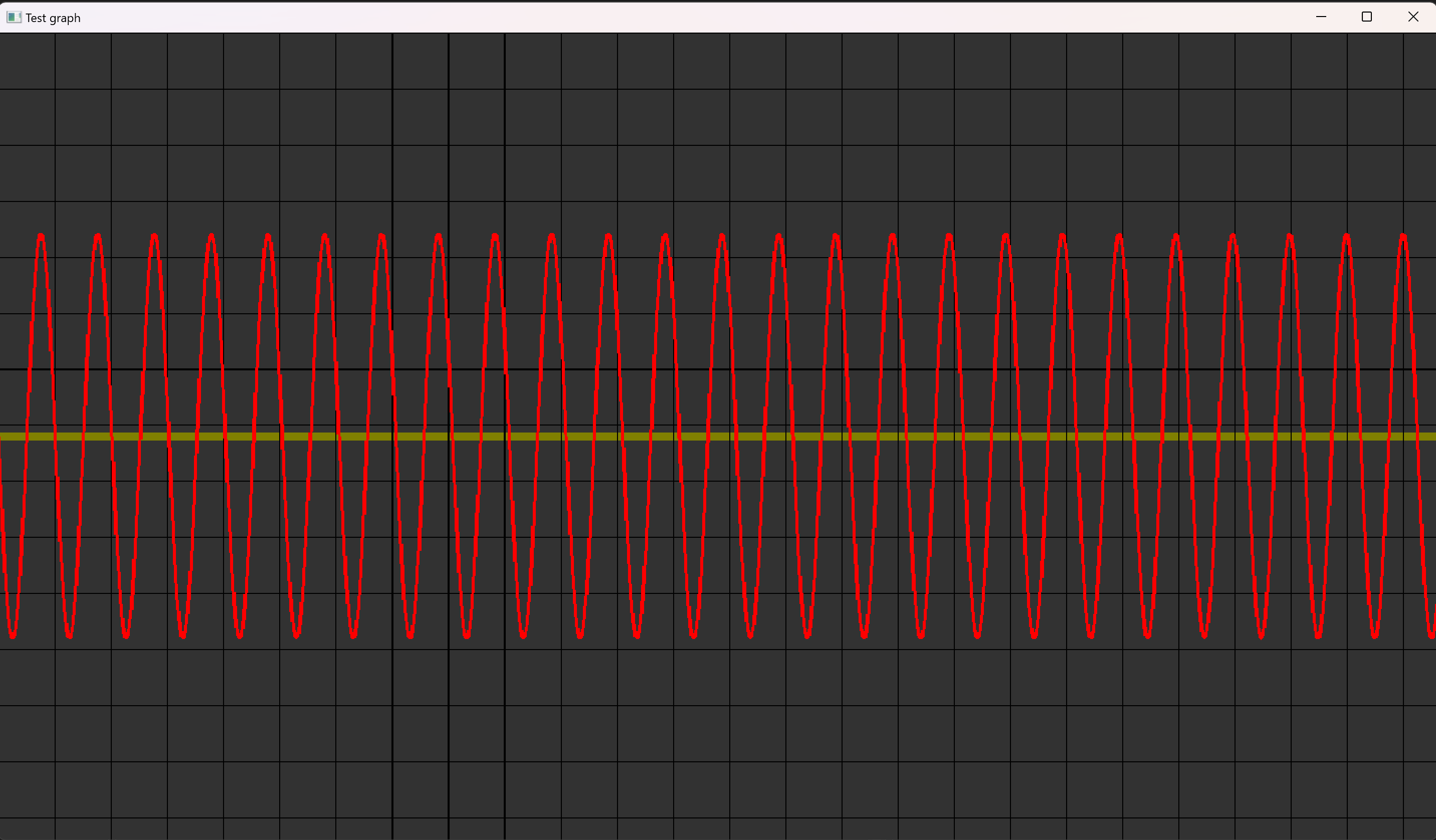Minimize the Test graph window
Screen dimensions: 1436x840
point(1321,17)
